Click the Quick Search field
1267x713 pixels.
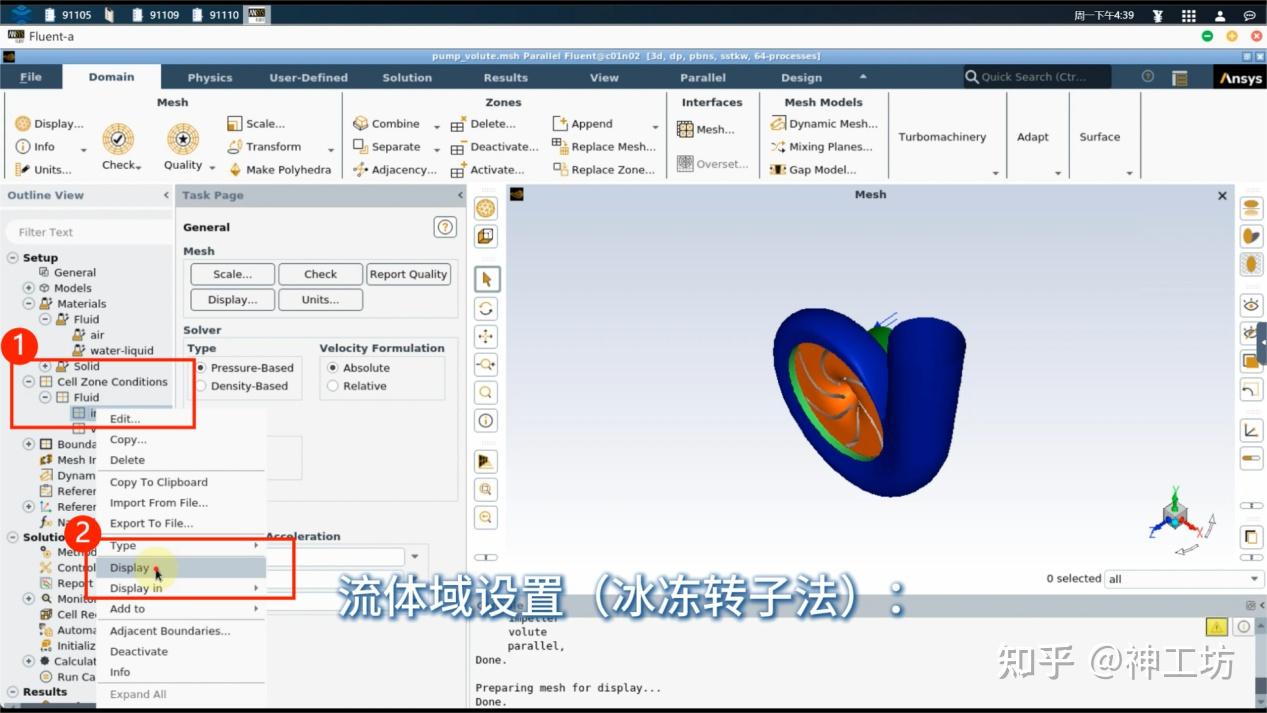coord(1037,77)
